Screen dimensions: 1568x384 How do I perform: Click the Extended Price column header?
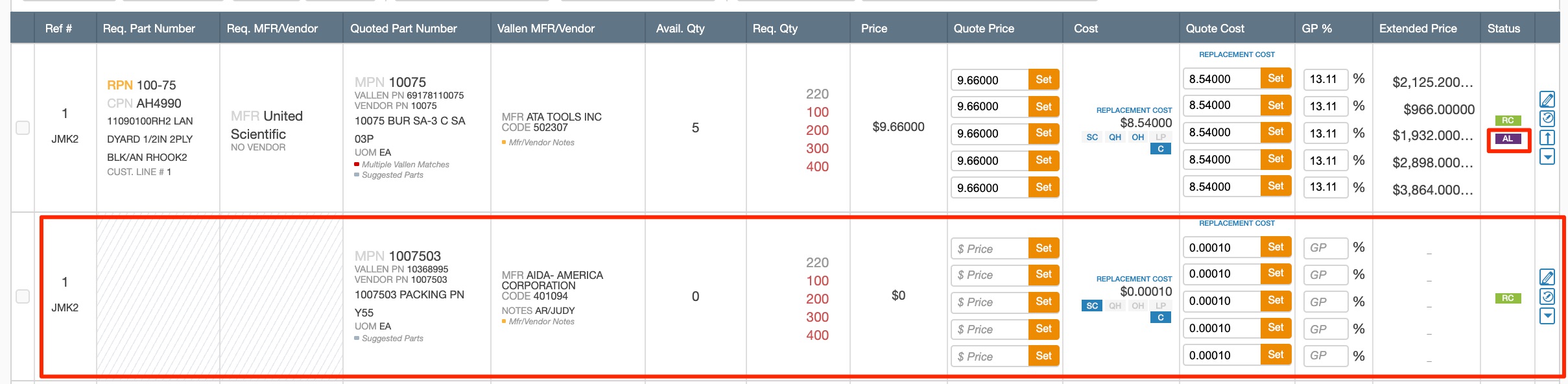click(1418, 29)
